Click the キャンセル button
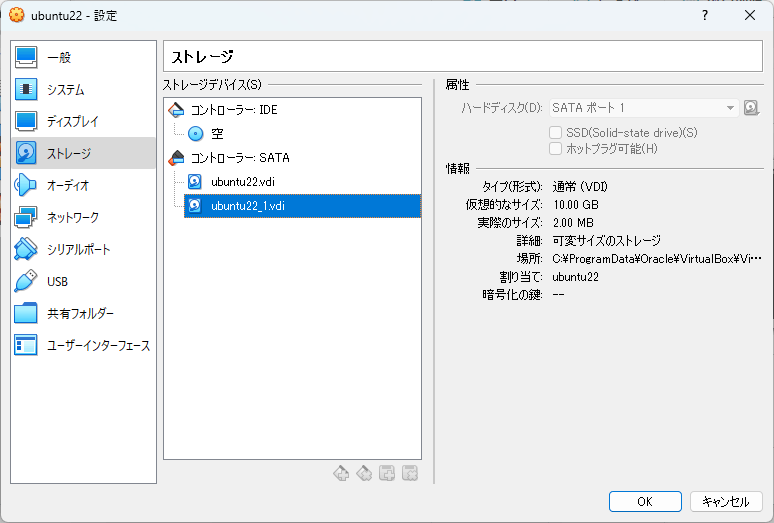 pyautogui.click(x=726, y=501)
